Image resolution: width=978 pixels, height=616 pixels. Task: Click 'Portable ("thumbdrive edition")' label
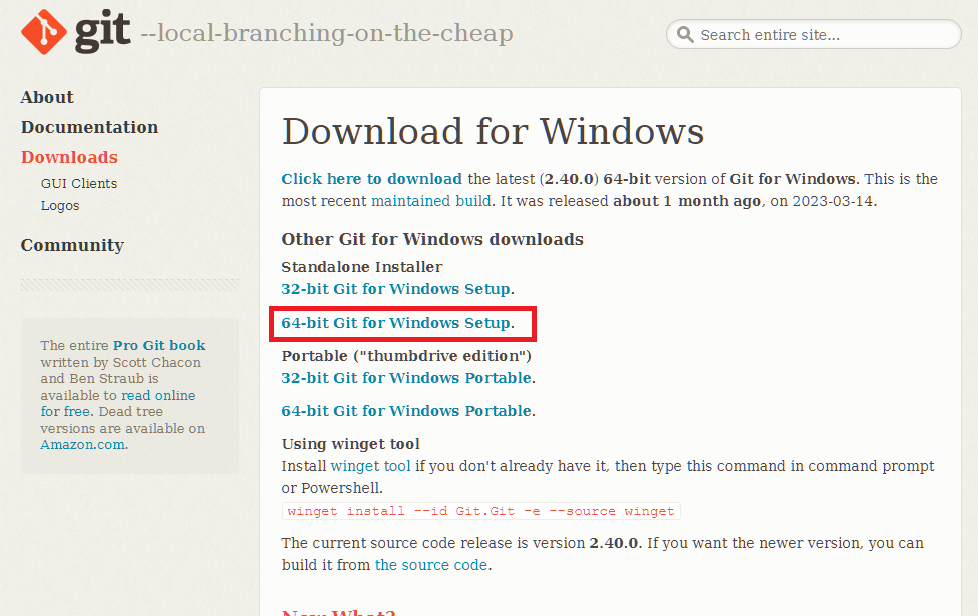[x=407, y=356]
